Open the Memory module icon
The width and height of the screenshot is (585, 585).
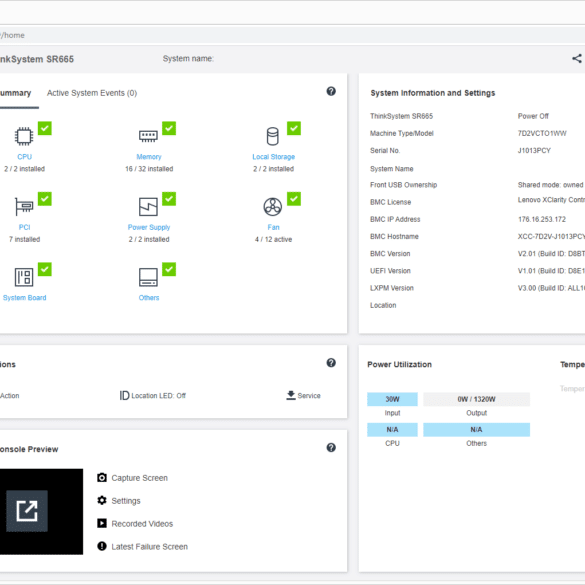pos(148,136)
